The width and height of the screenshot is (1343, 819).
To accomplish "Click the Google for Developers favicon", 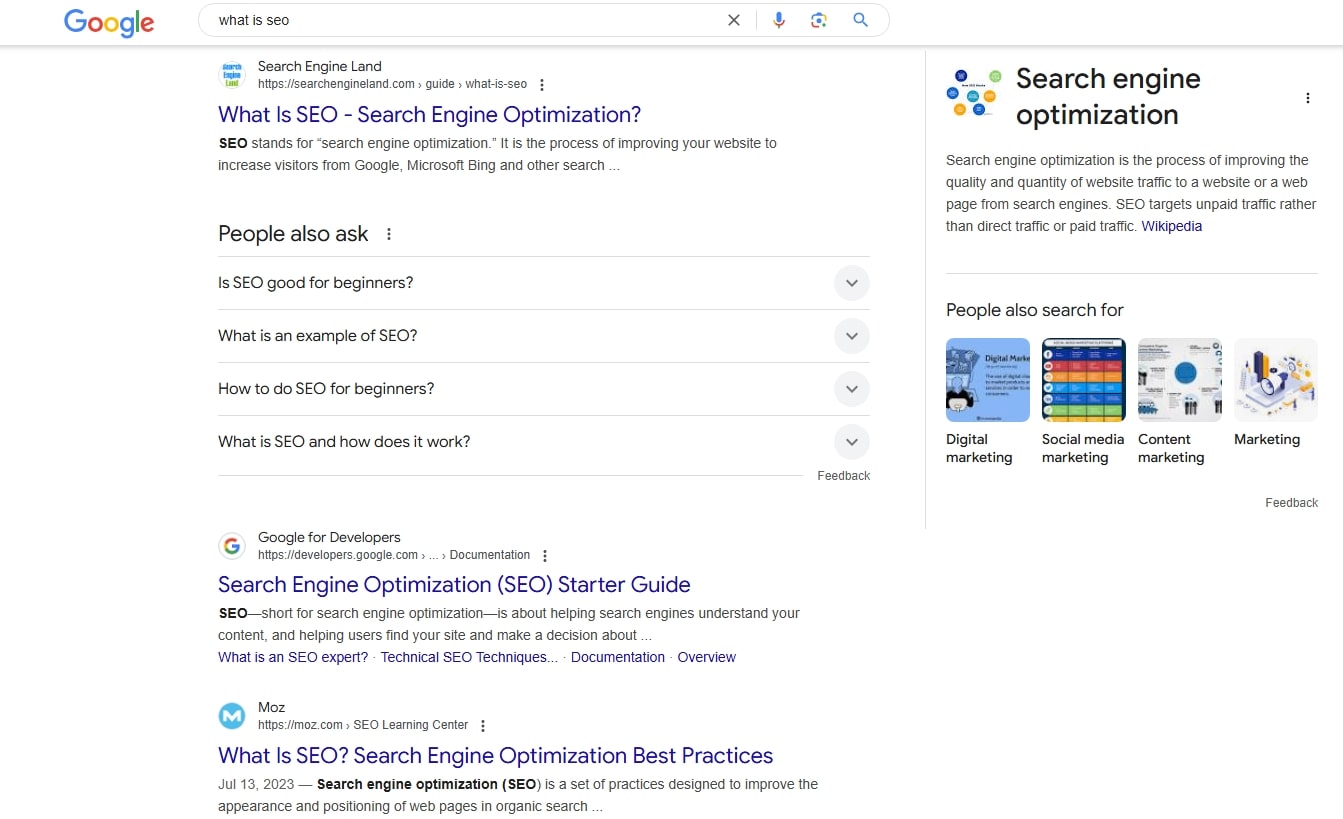I will pos(232,546).
